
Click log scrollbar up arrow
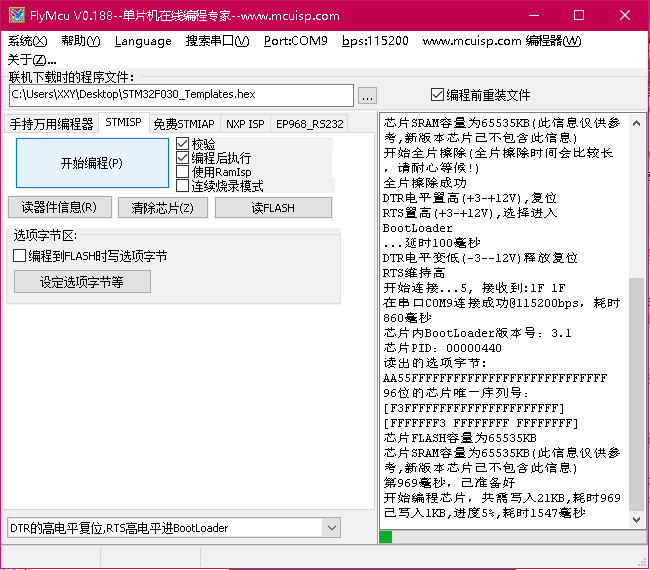636,123
